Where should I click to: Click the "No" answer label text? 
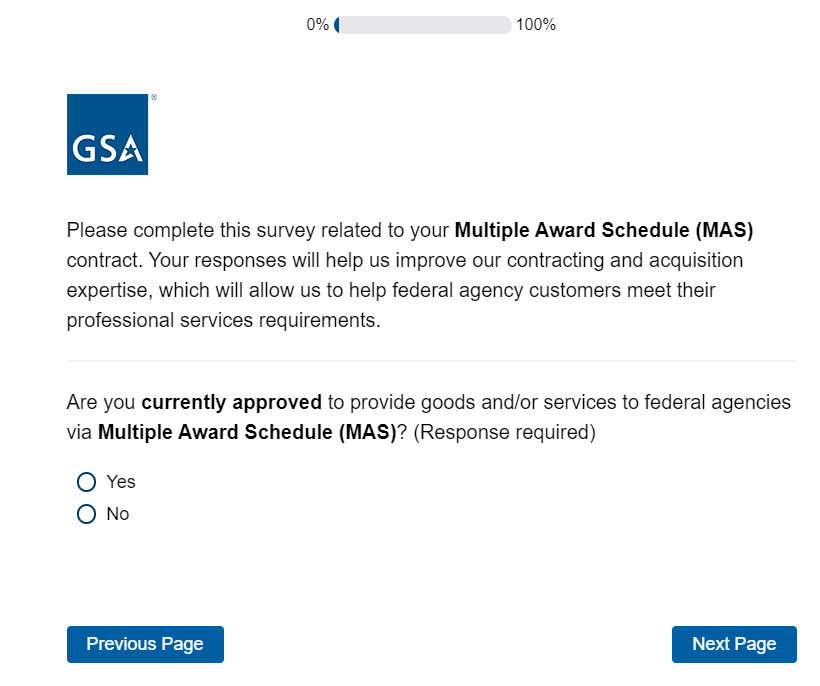coord(118,514)
